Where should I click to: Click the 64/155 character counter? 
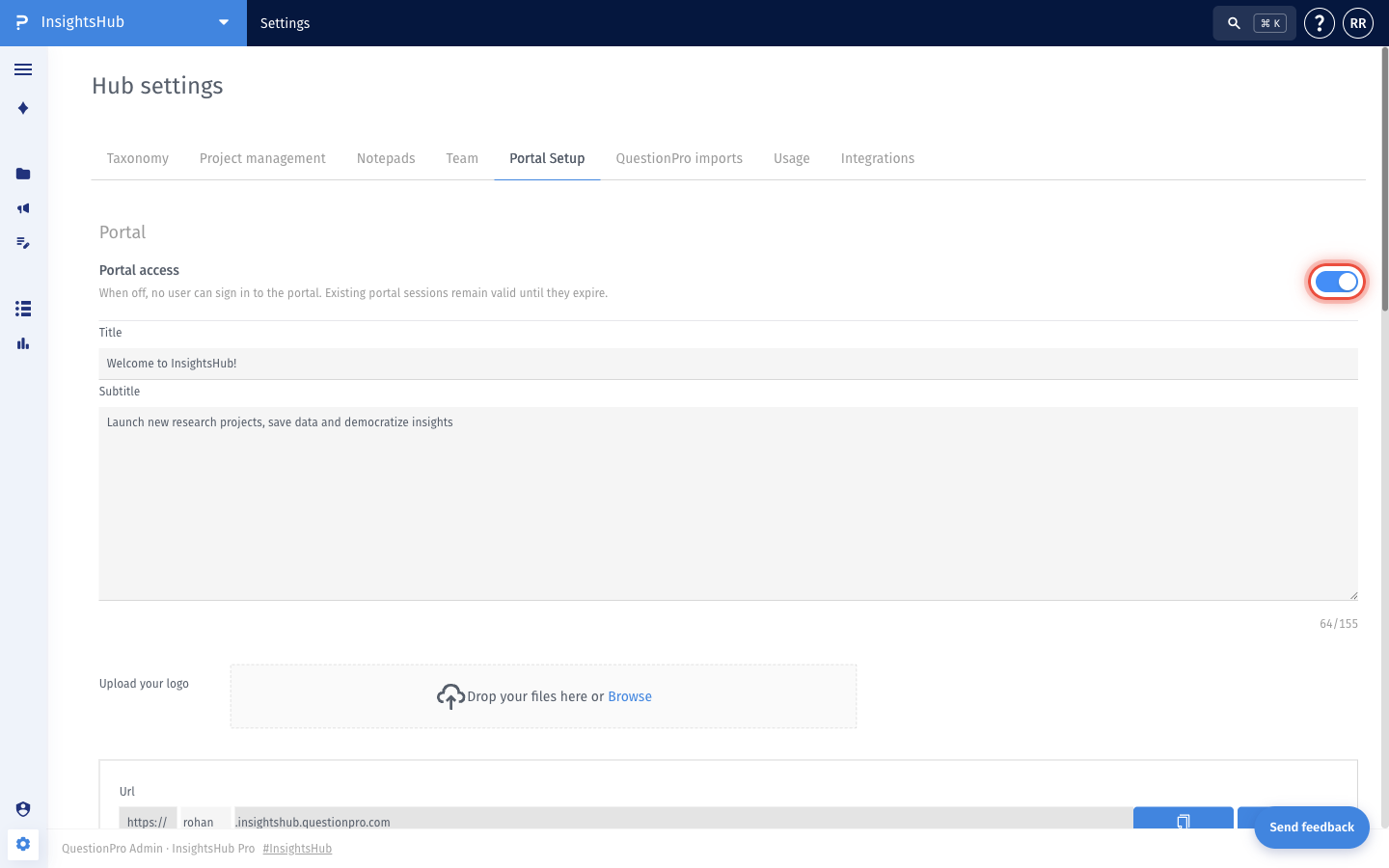tap(1339, 624)
